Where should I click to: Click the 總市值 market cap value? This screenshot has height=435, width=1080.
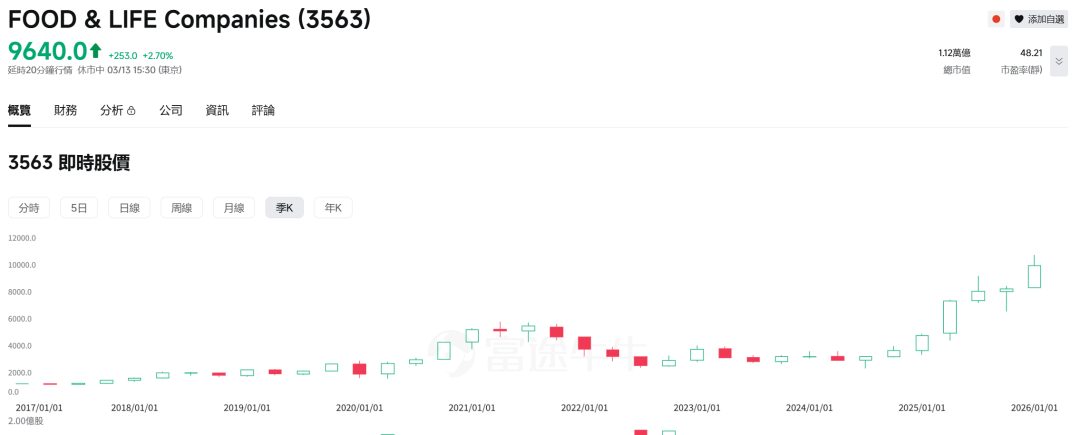954,53
